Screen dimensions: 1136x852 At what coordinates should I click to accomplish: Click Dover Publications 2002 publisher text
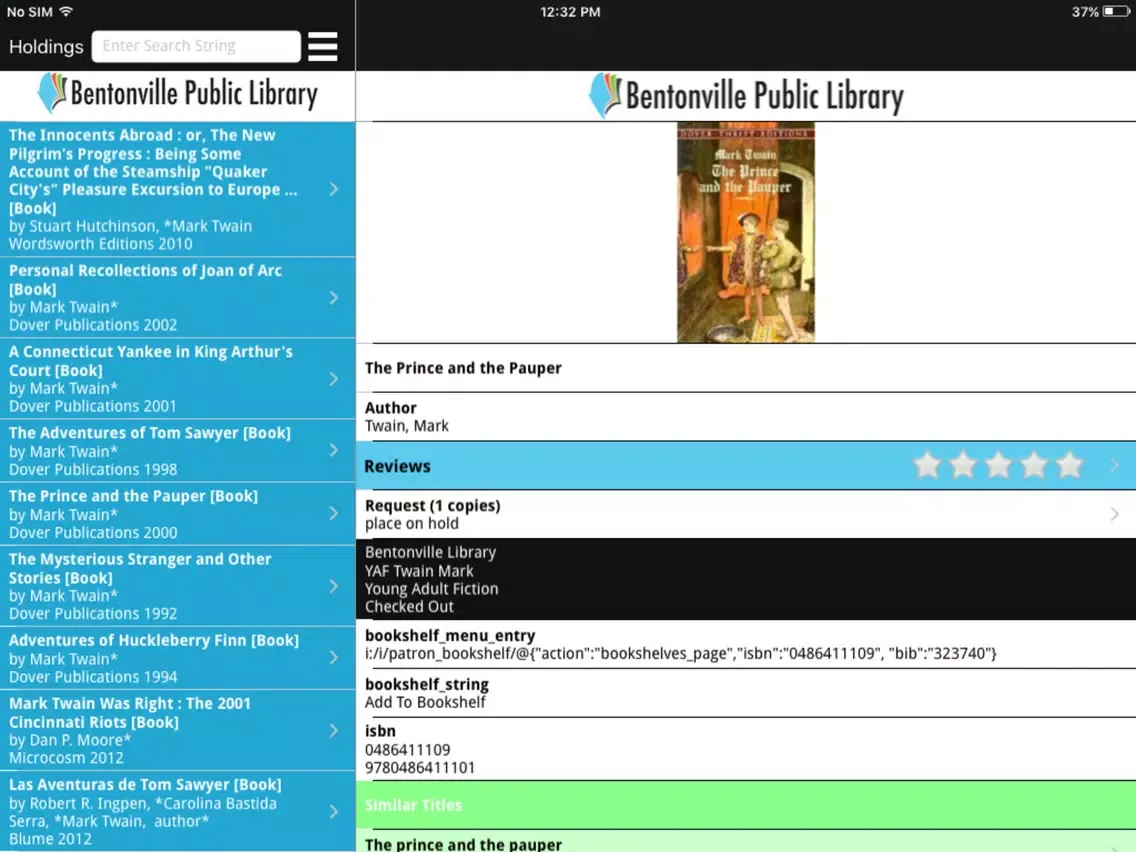(x=93, y=325)
